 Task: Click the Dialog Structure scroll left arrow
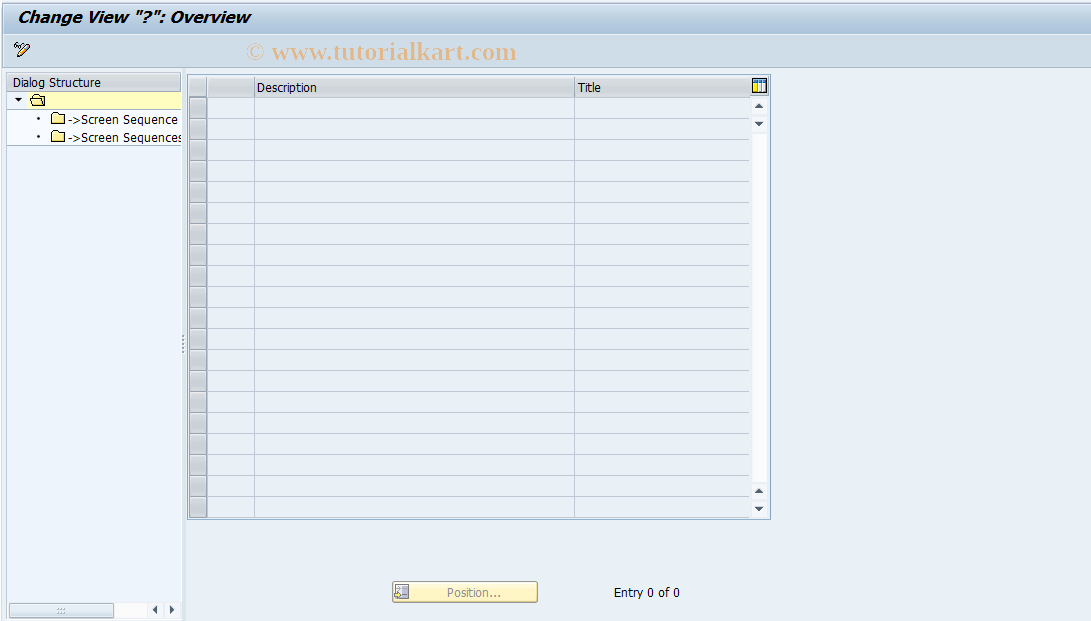tap(155, 610)
